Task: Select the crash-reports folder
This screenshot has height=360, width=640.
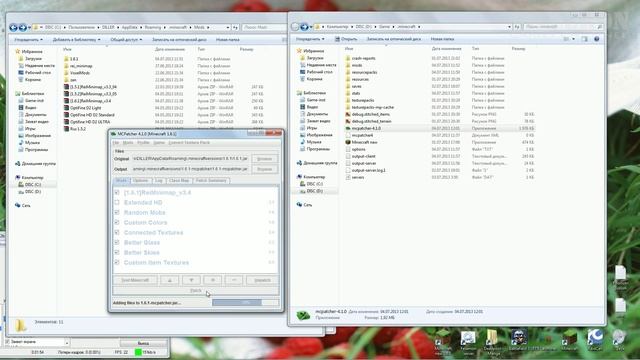Action: point(363,58)
